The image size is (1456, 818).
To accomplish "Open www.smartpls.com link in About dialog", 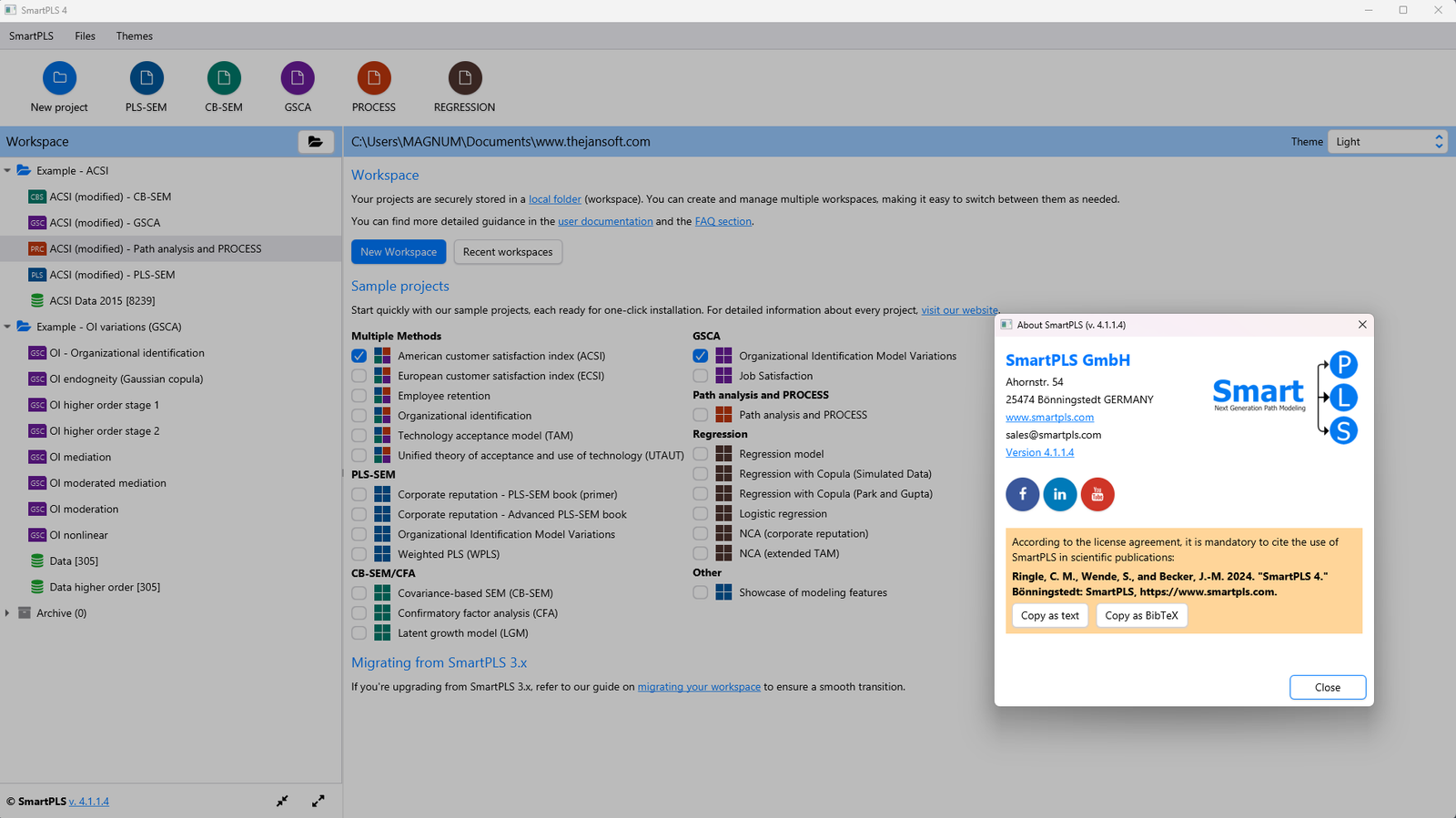I will tap(1049, 418).
